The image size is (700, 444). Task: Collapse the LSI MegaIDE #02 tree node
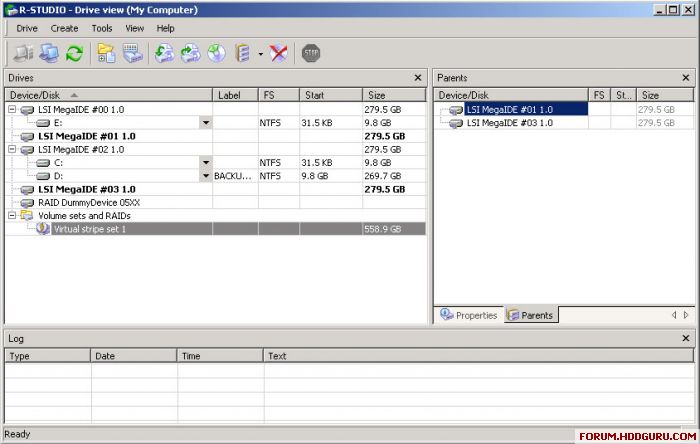(12, 149)
